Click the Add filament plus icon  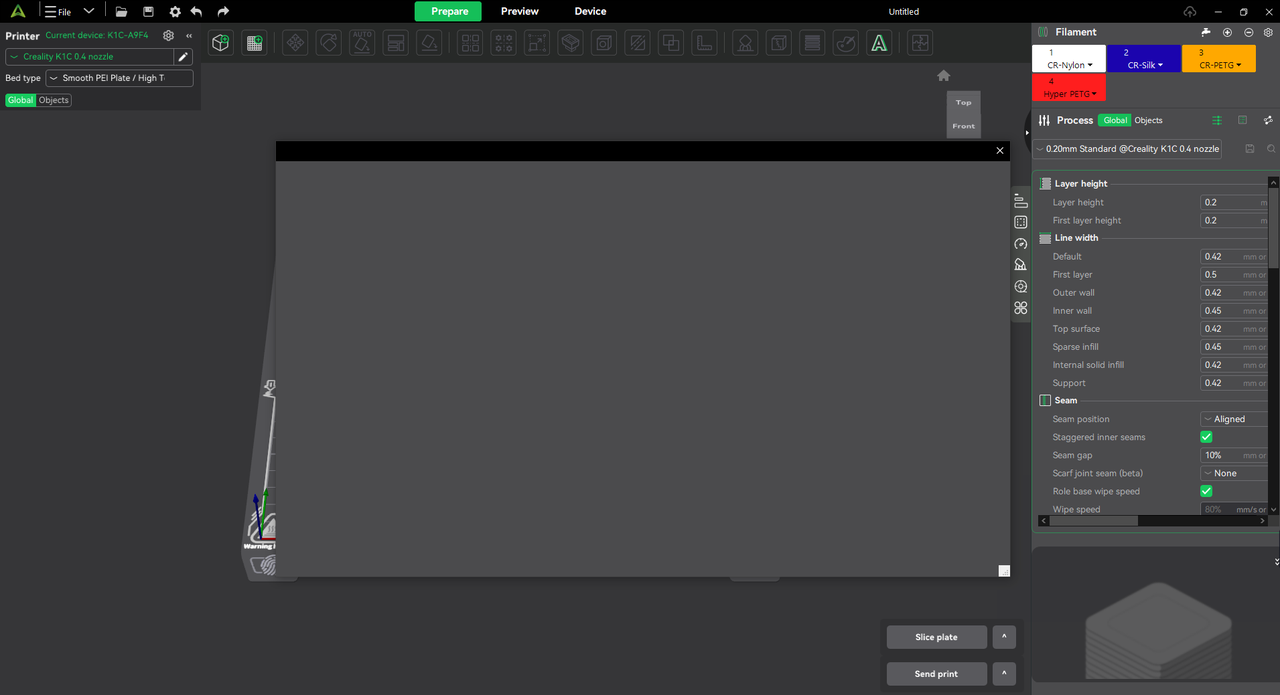(1228, 32)
